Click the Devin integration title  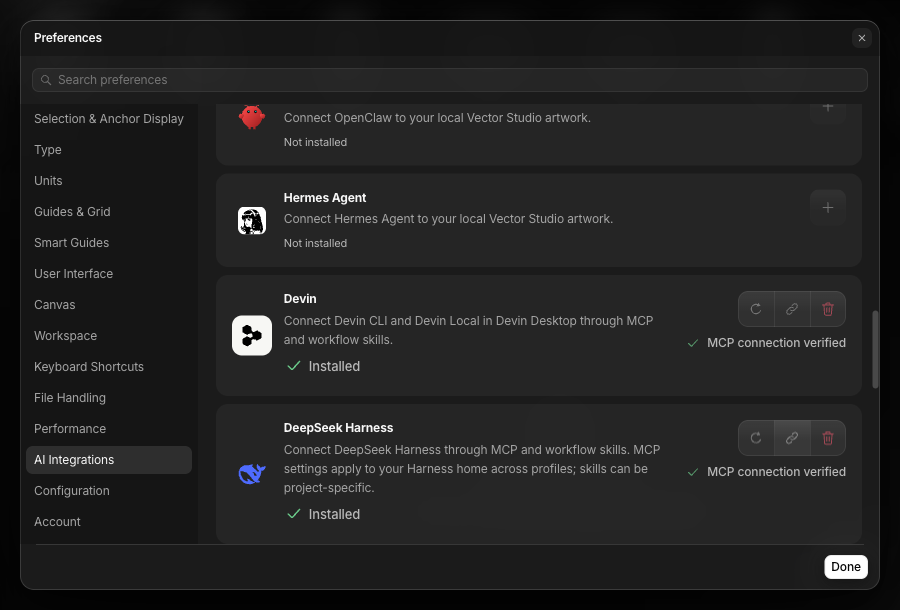[300, 298]
